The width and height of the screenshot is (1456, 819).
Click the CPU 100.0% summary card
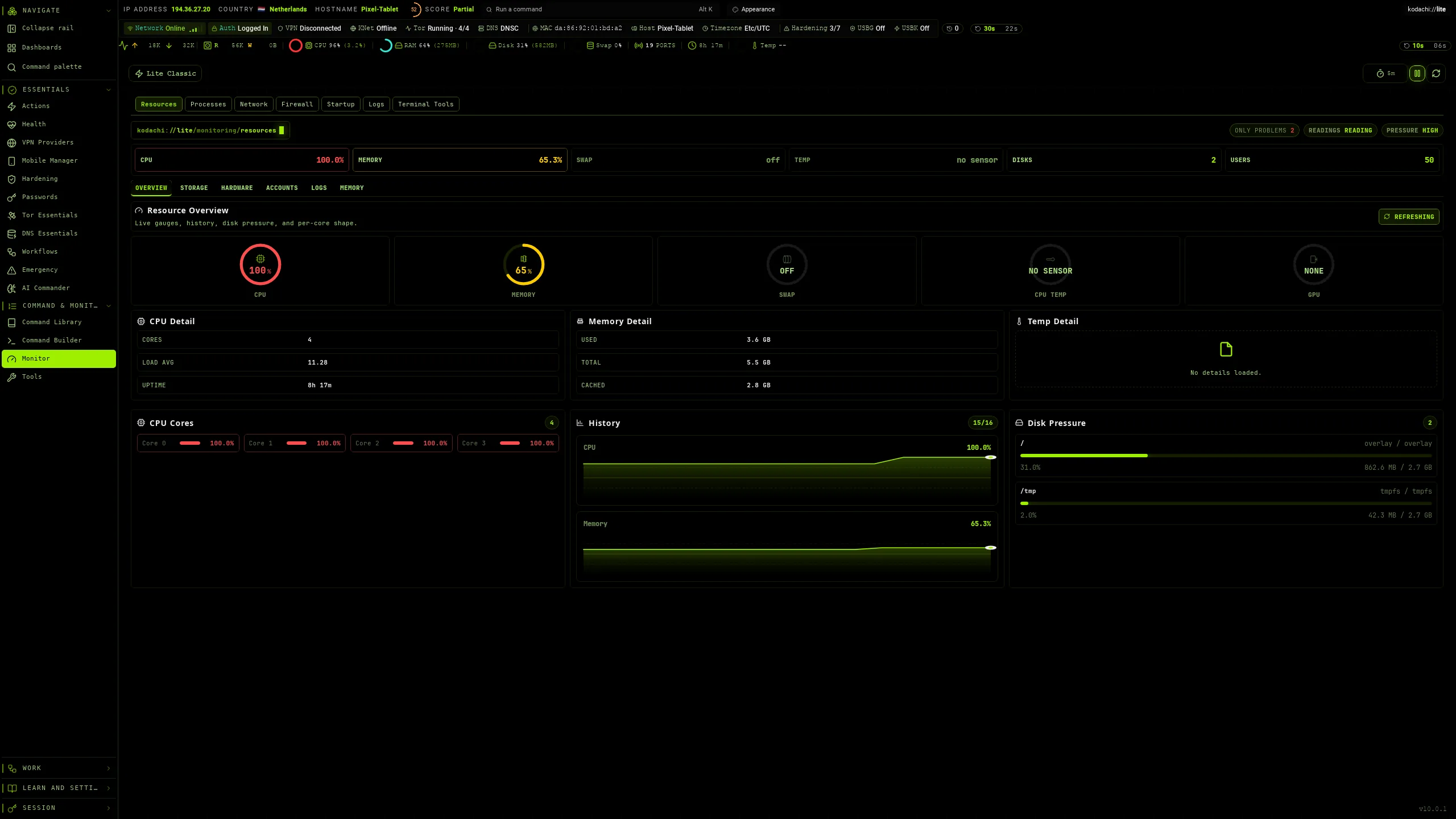tap(242, 160)
